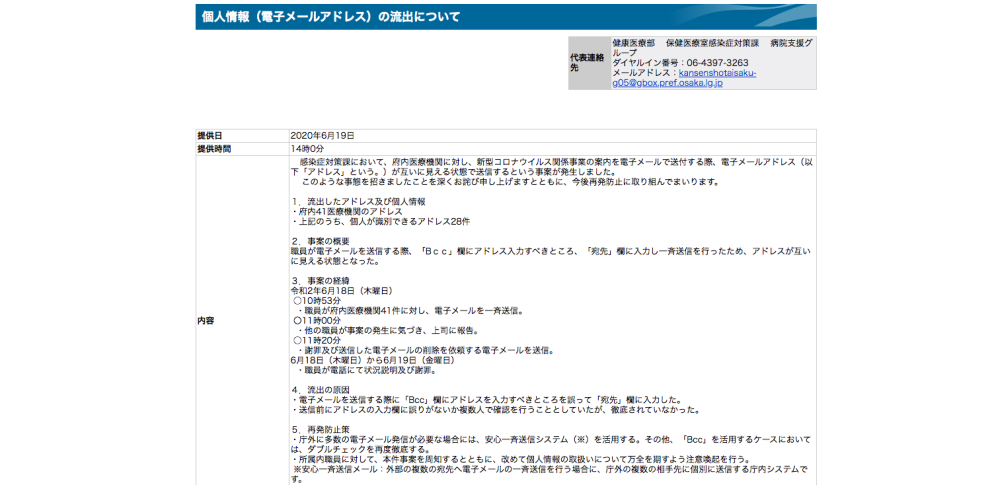Click the 提供時間 row label
The image size is (1000, 485).
tap(214, 149)
